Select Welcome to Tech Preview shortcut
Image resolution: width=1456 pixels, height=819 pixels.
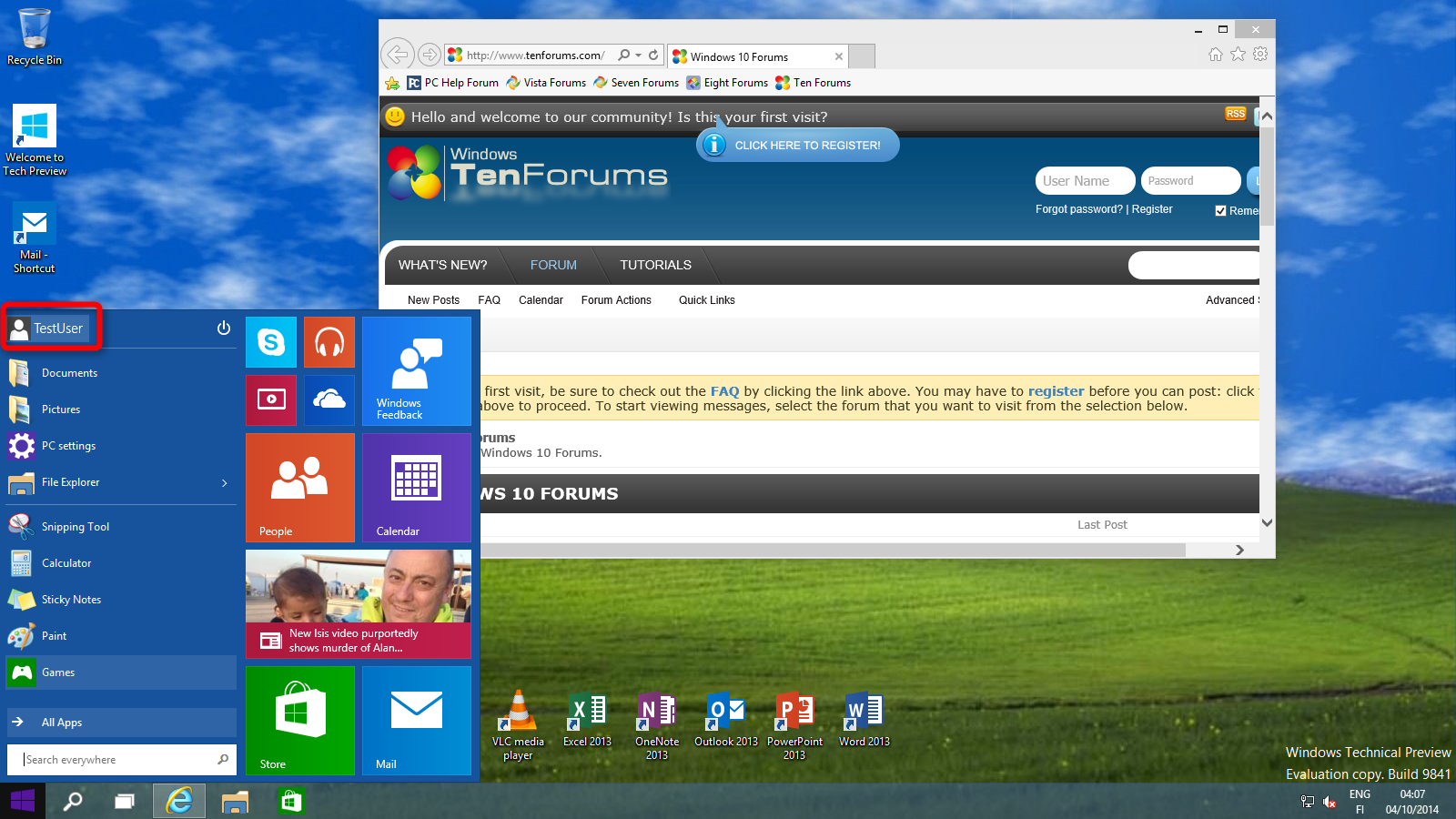pos(35,140)
